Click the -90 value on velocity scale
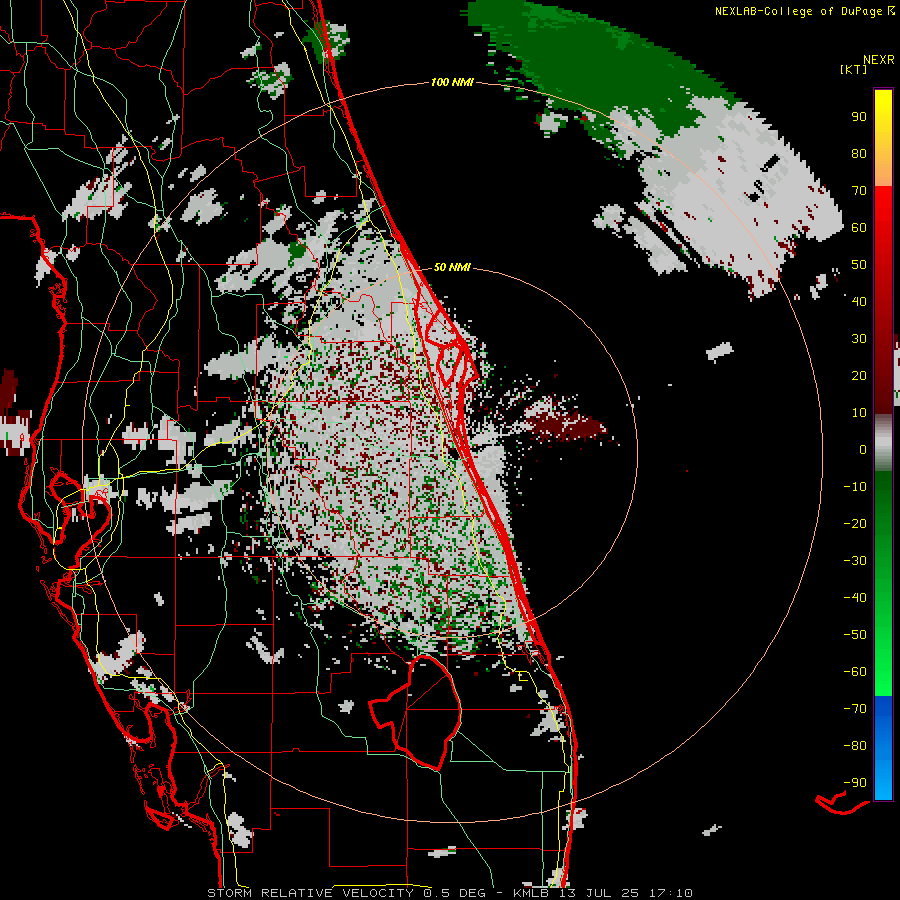 point(855,782)
